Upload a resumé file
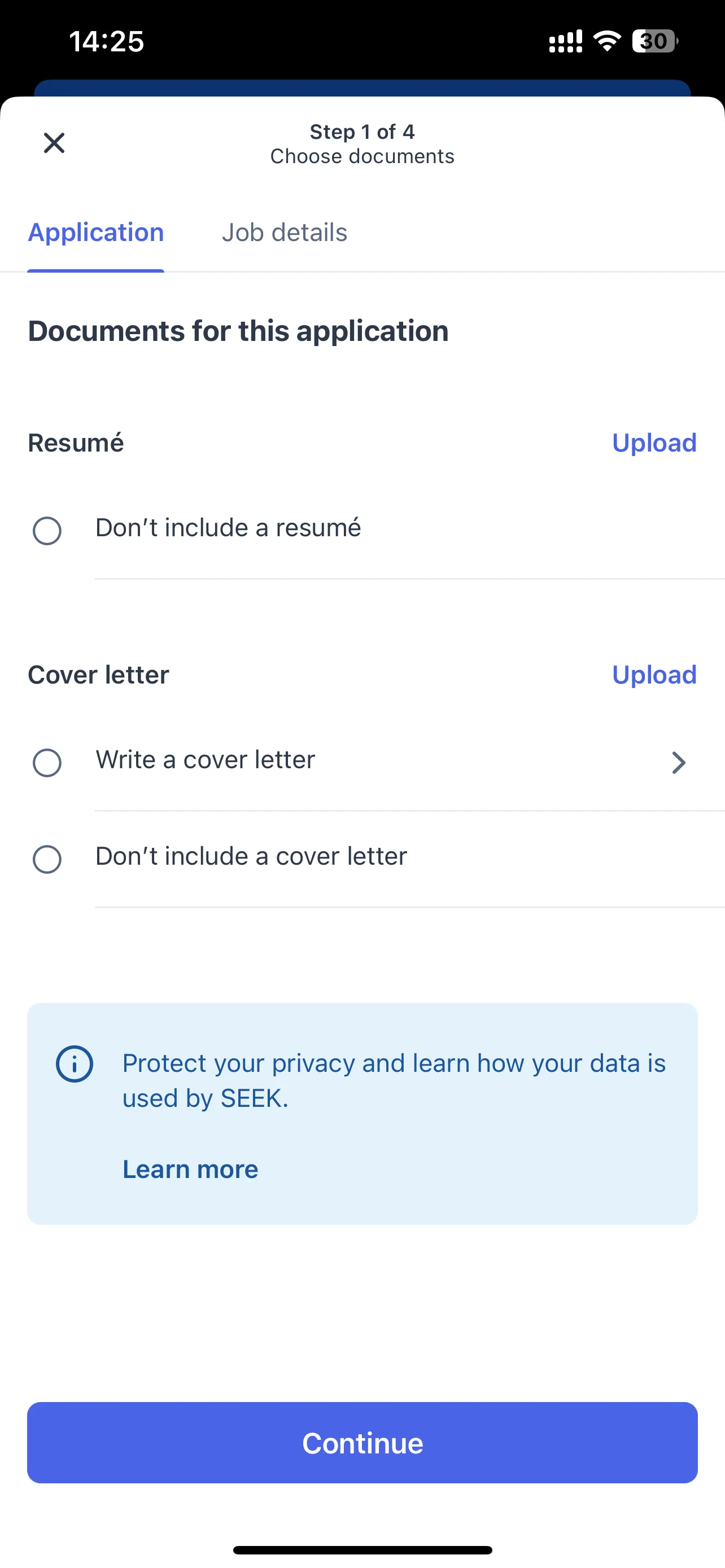The height and width of the screenshot is (1568, 725). [654, 443]
